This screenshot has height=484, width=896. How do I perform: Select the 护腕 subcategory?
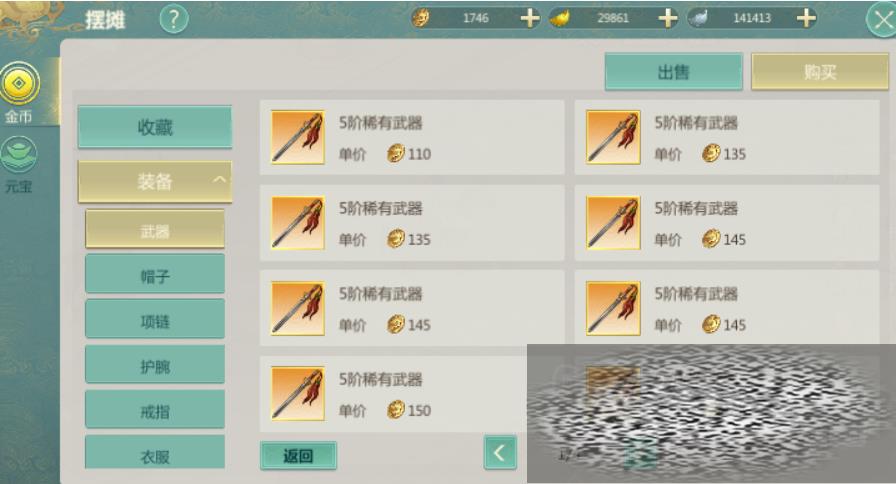155,365
